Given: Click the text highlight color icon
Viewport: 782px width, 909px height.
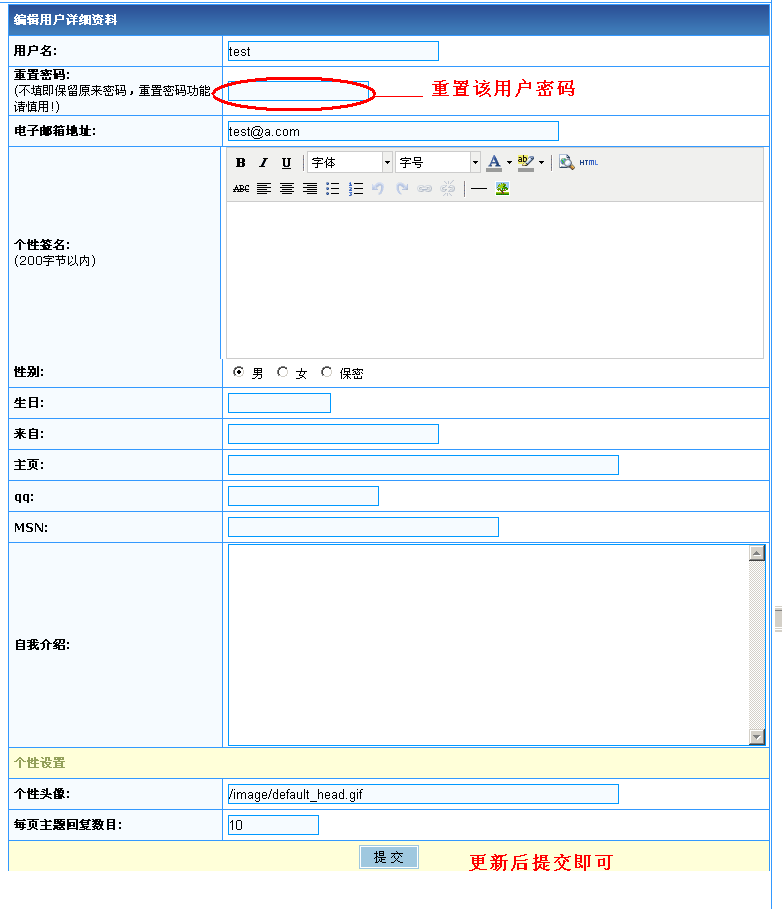Looking at the screenshot, I should pyautogui.click(x=526, y=163).
